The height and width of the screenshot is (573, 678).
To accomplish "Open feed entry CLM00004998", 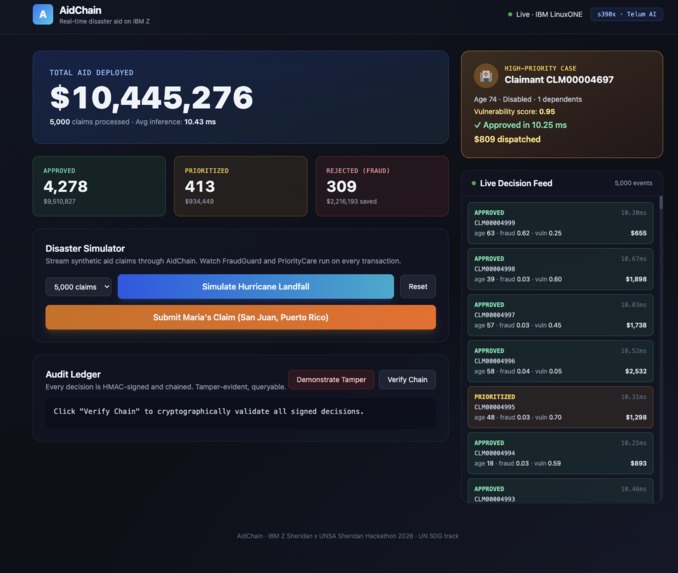I will pyautogui.click(x=560, y=269).
